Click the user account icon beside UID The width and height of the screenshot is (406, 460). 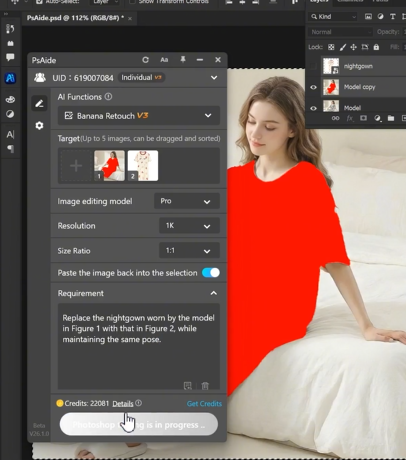[40, 78]
